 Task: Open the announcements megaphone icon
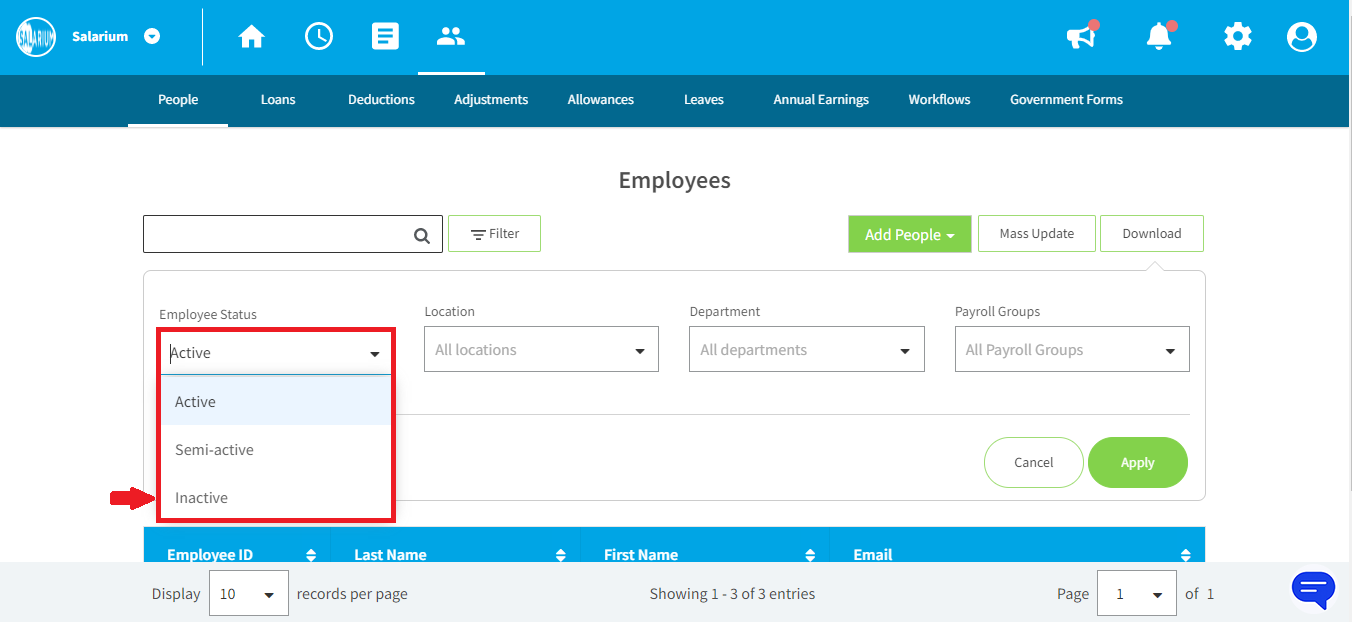pyautogui.click(x=1080, y=37)
